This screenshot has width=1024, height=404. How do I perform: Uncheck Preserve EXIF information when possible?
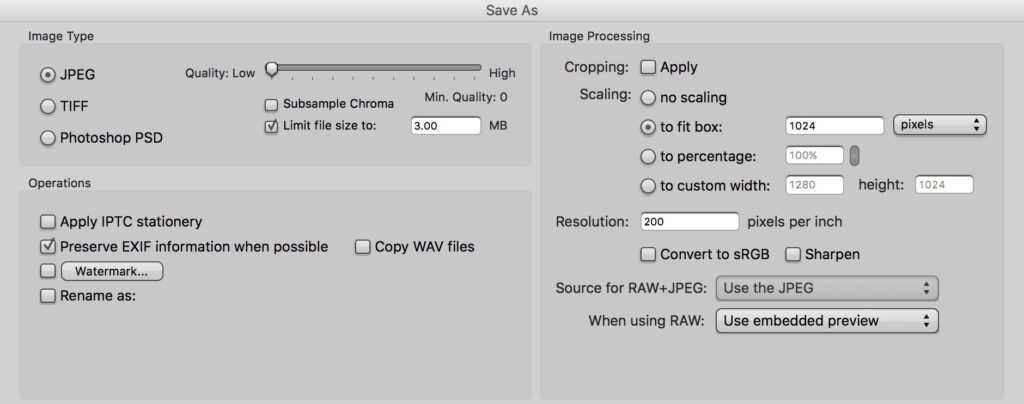(47, 246)
